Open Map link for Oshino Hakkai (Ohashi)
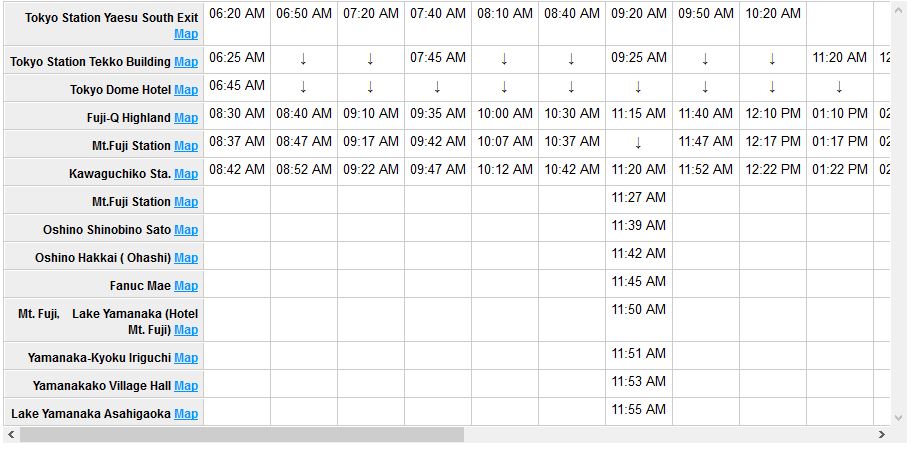This screenshot has height=449, width=913. click(186, 257)
